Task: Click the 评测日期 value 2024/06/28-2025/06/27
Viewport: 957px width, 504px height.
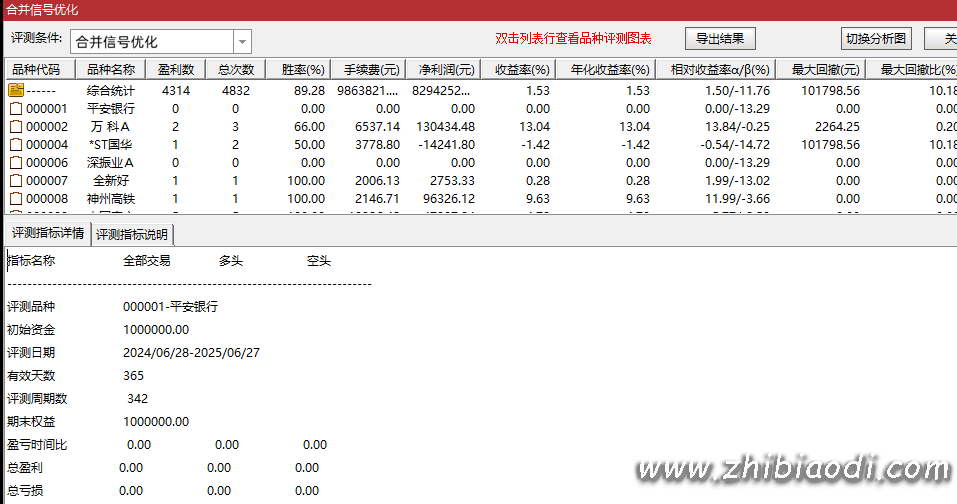Action: [191, 353]
